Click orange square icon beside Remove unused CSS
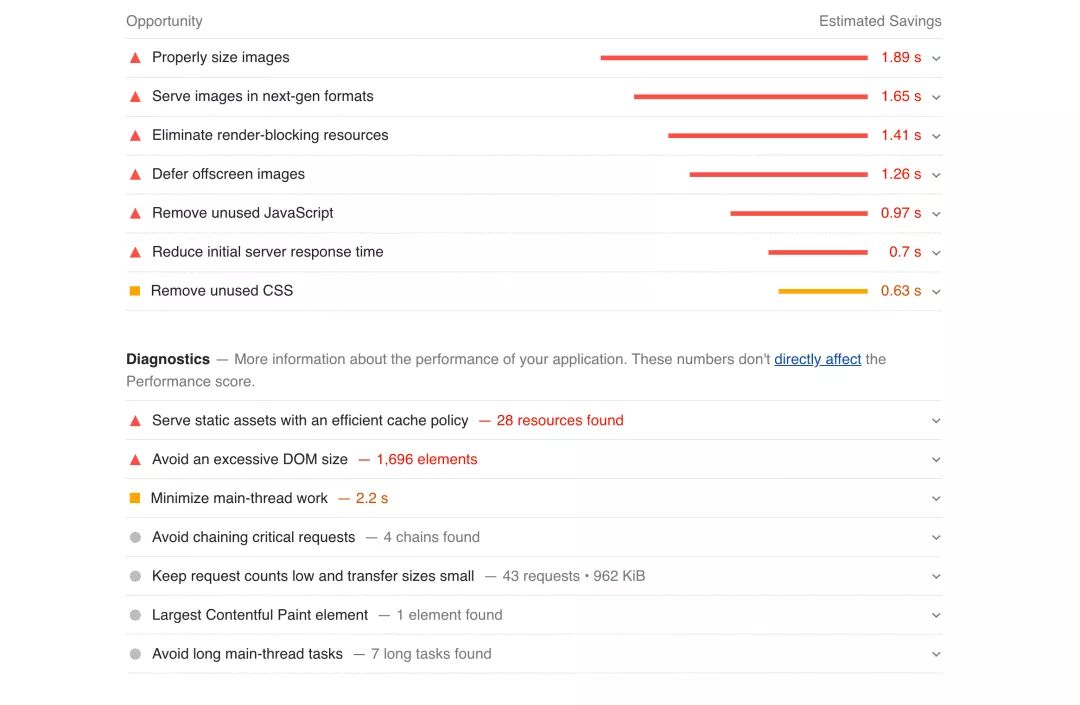This screenshot has width=1080, height=705. point(135,291)
